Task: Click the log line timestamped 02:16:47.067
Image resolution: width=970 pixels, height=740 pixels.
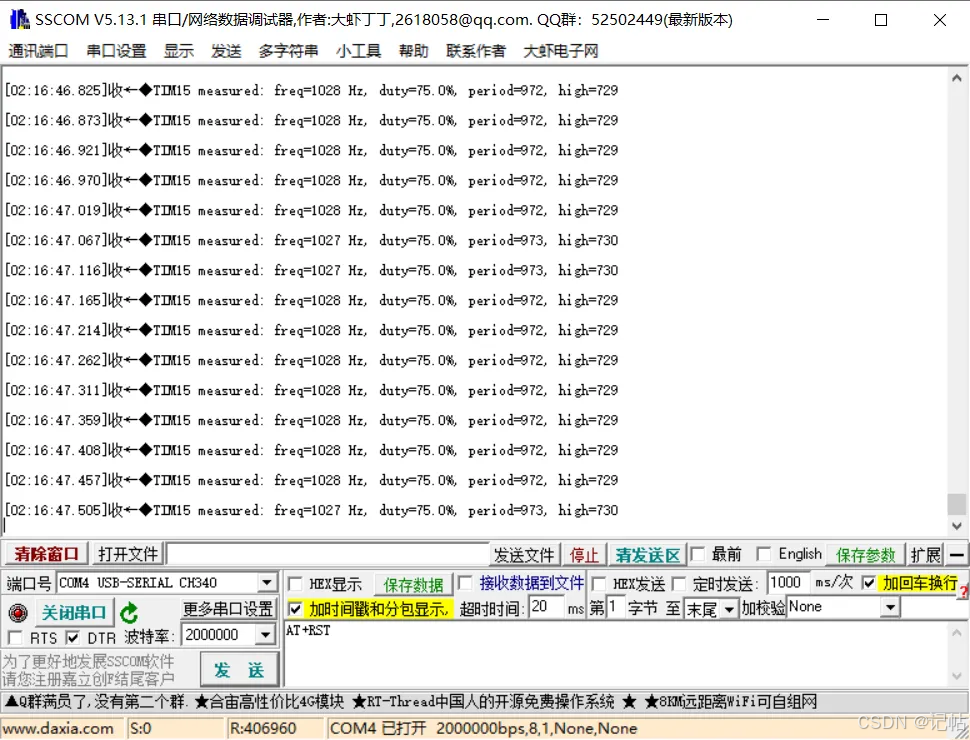Action: [311, 240]
